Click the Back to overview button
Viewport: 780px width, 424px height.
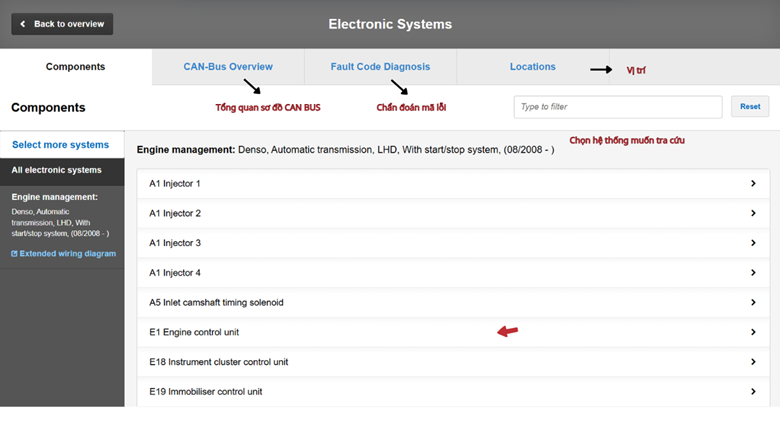click(62, 24)
